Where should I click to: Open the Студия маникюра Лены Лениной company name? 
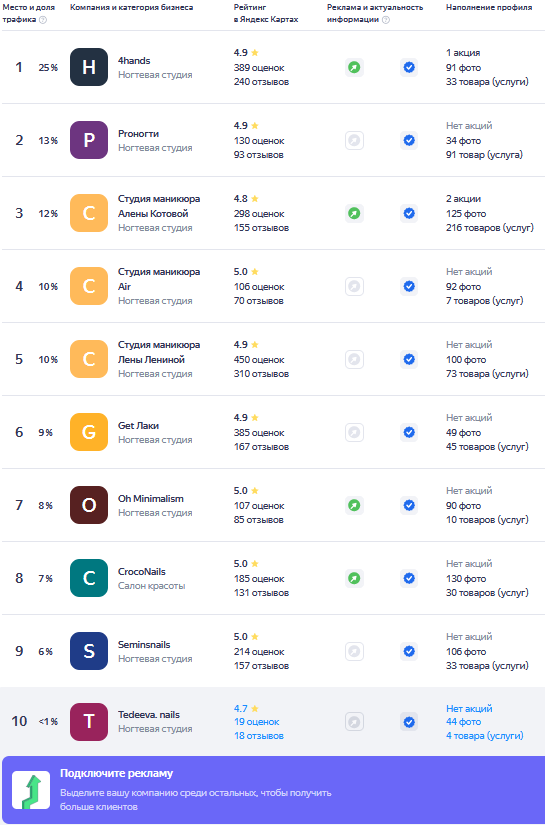point(159,352)
